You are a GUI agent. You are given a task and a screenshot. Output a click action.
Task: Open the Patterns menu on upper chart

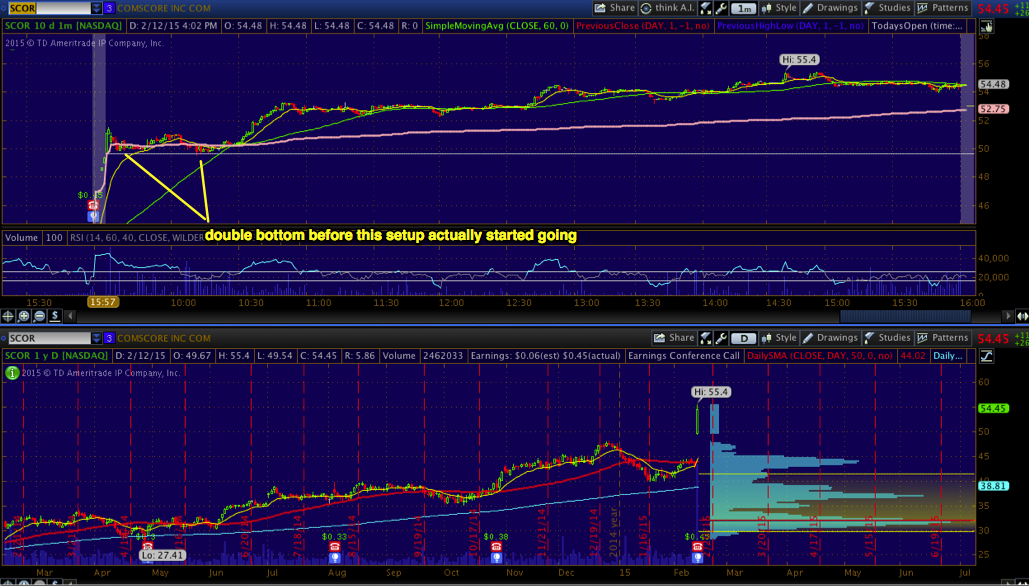(x=944, y=8)
